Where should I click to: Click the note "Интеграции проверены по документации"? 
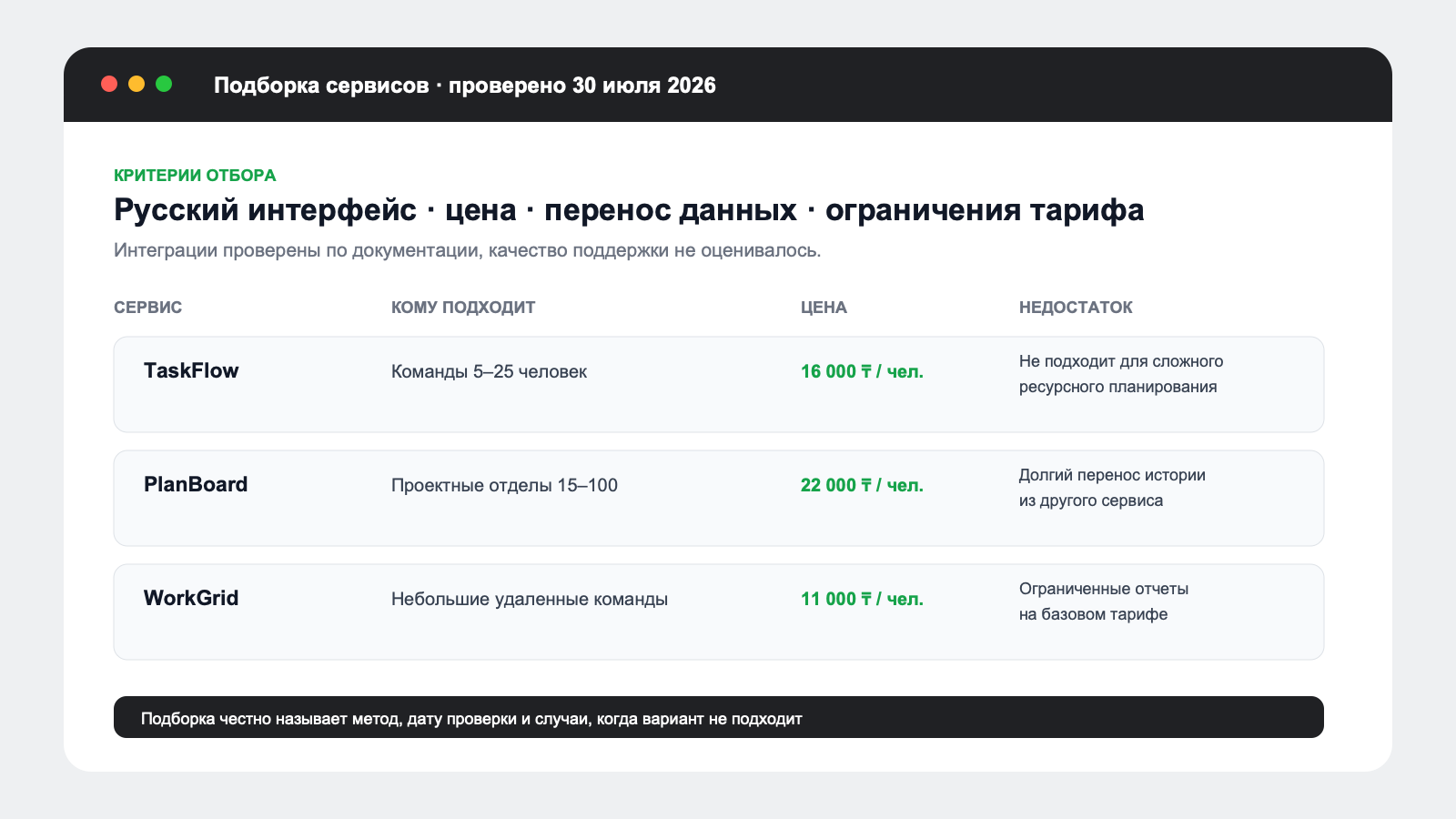[468, 250]
